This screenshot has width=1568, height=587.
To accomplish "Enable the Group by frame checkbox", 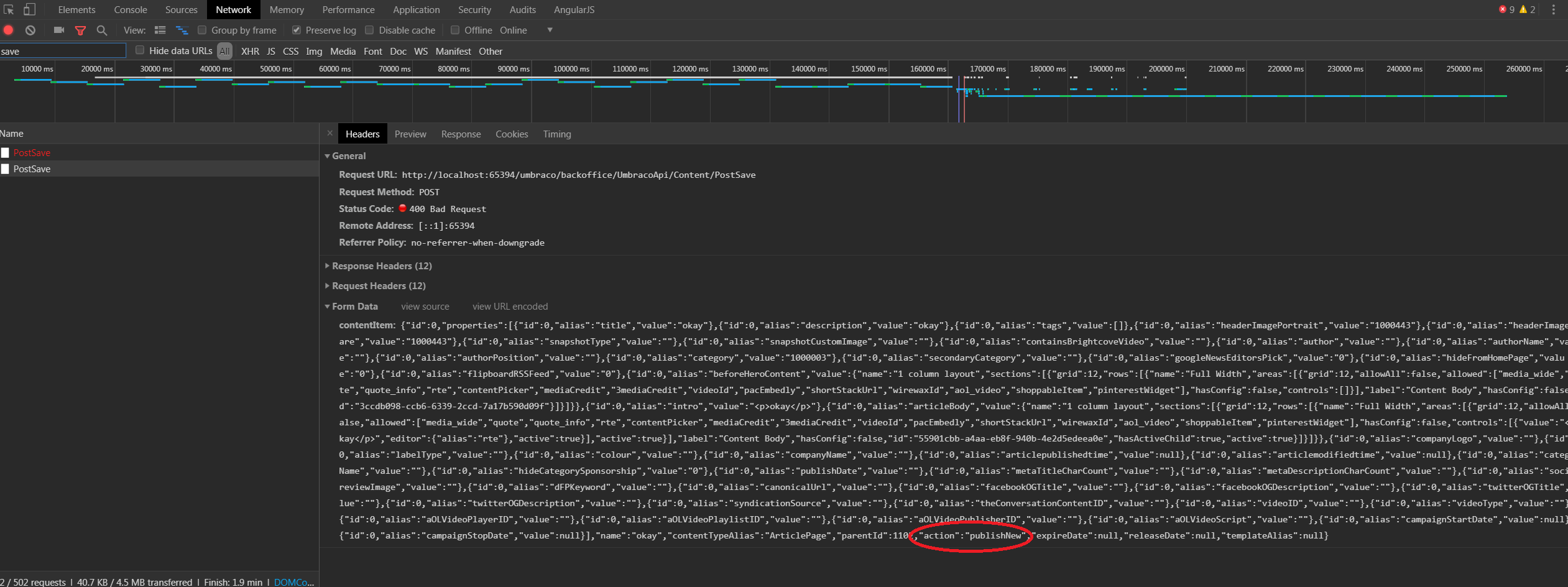I will coord(201,30).
